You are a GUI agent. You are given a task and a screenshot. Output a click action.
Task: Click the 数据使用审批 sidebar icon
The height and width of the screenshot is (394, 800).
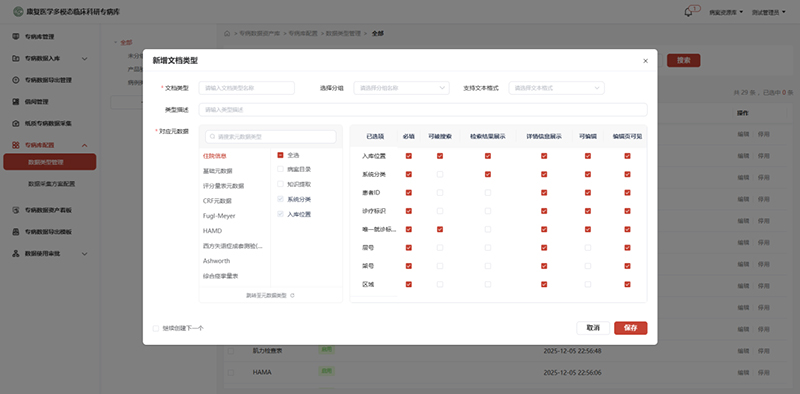point(16,254)
